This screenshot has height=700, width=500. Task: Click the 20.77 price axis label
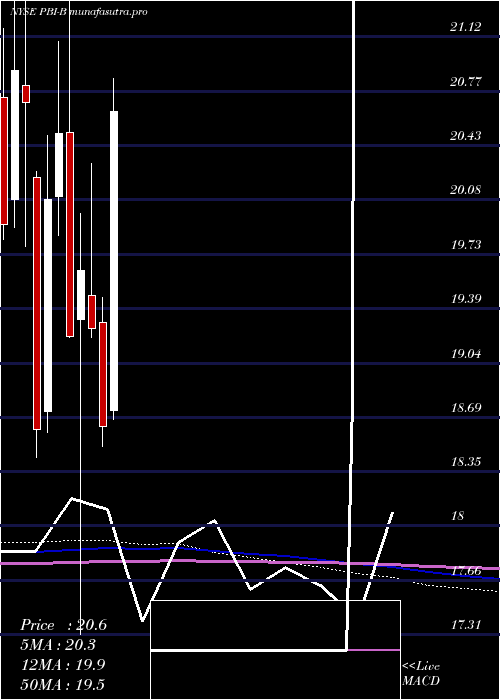tap(466, 82)
